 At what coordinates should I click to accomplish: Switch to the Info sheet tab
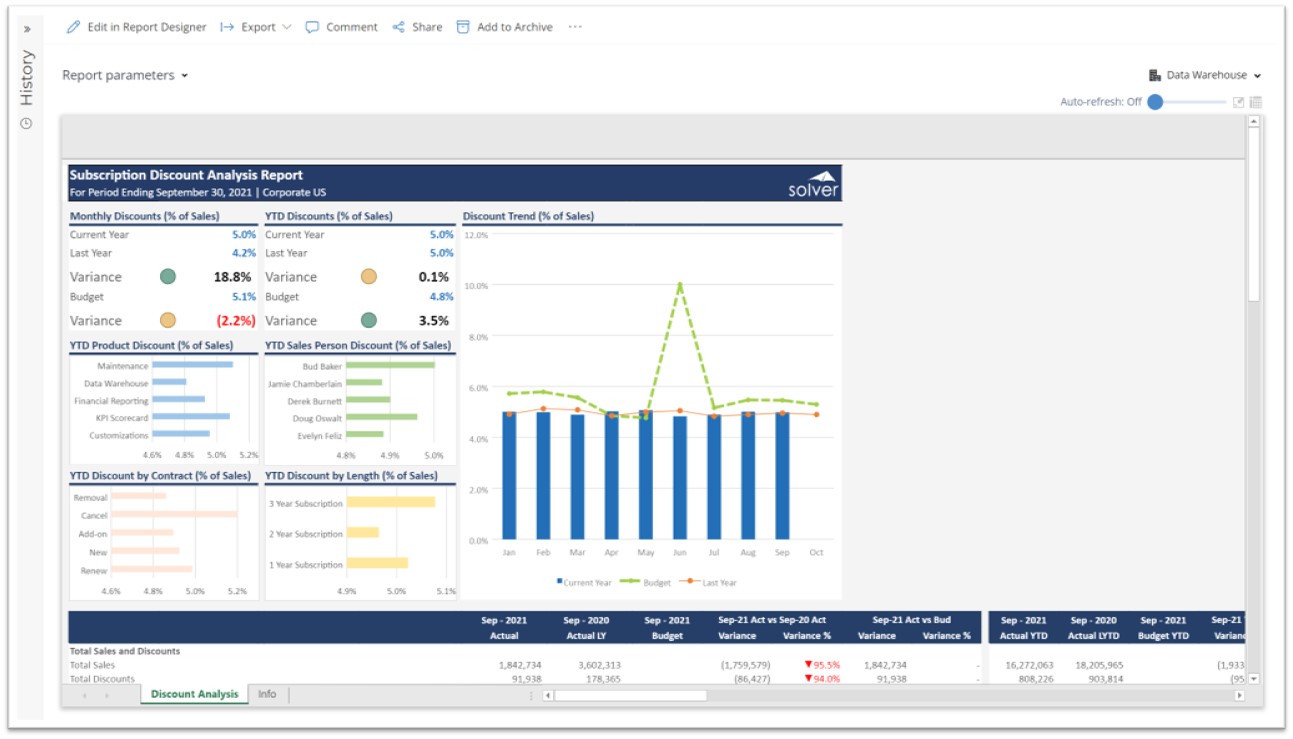click(267, 694)
